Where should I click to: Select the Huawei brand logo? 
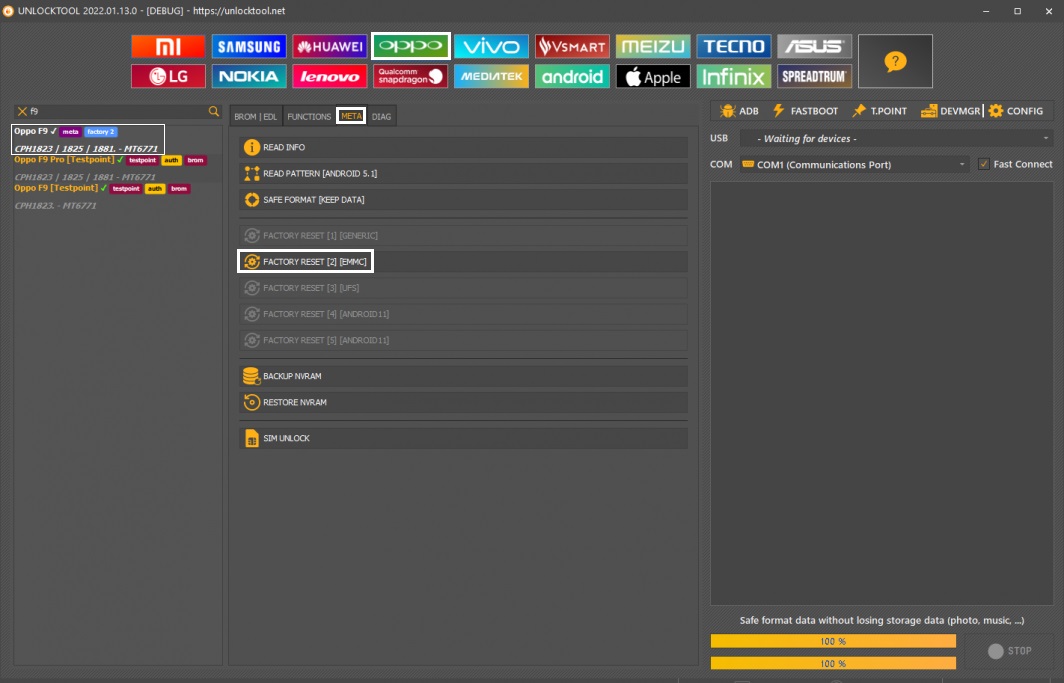point(330,46)
